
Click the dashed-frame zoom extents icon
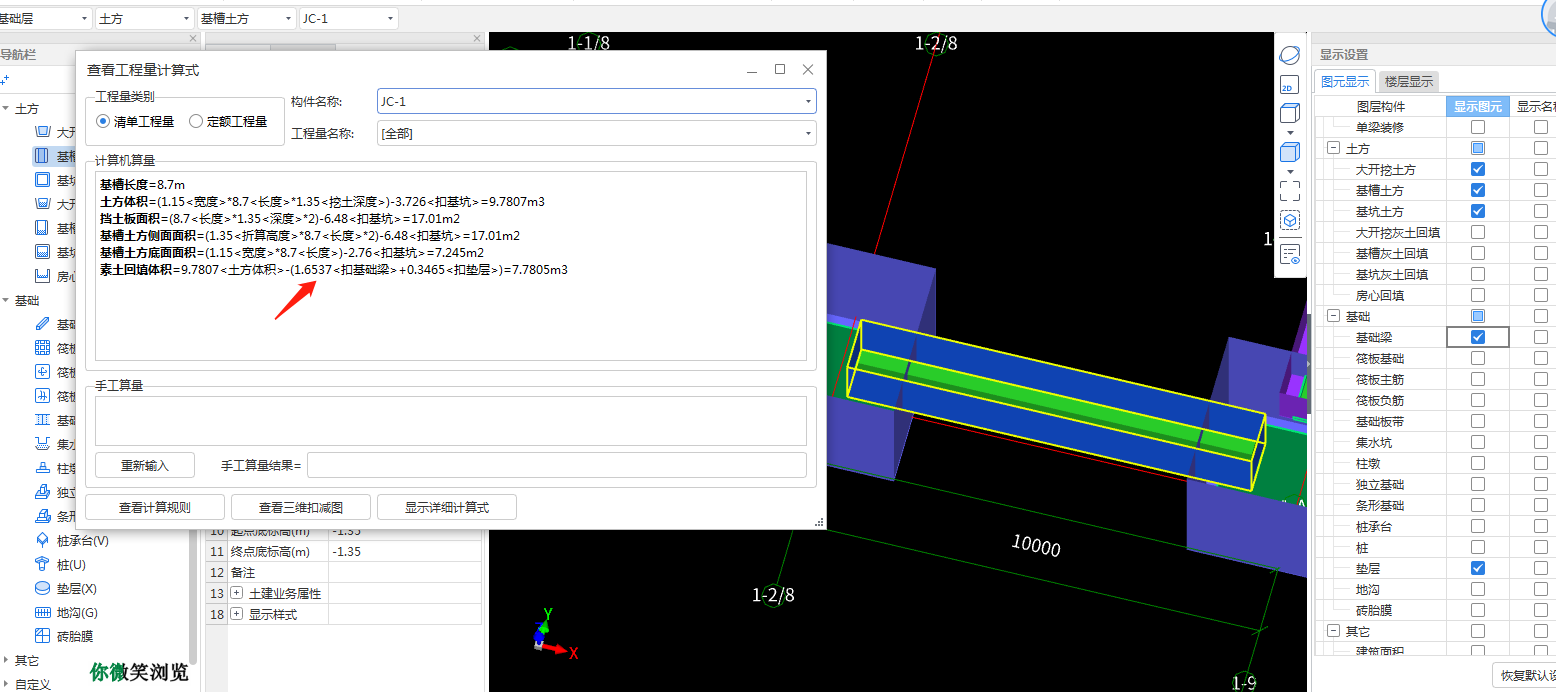(1290, 190)
